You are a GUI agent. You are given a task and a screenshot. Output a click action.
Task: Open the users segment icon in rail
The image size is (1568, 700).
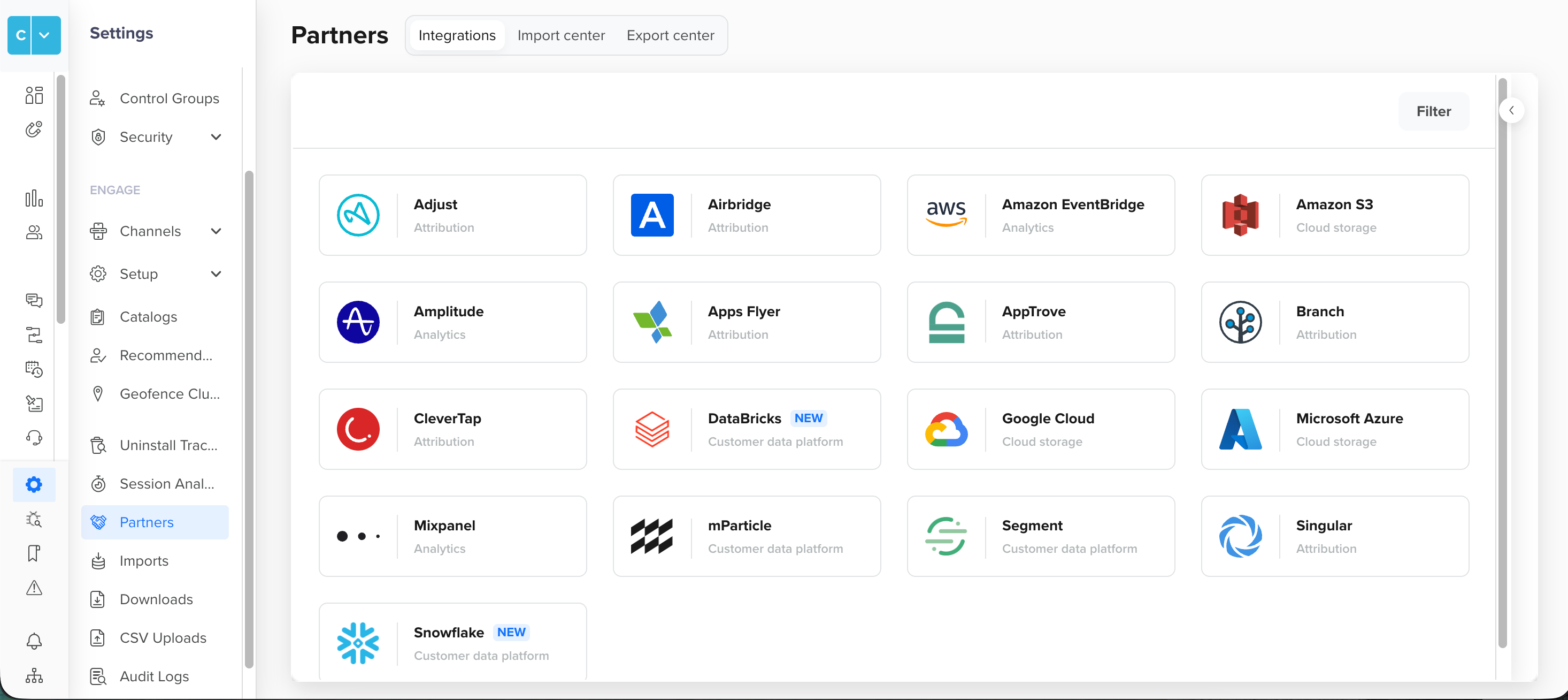34,232
